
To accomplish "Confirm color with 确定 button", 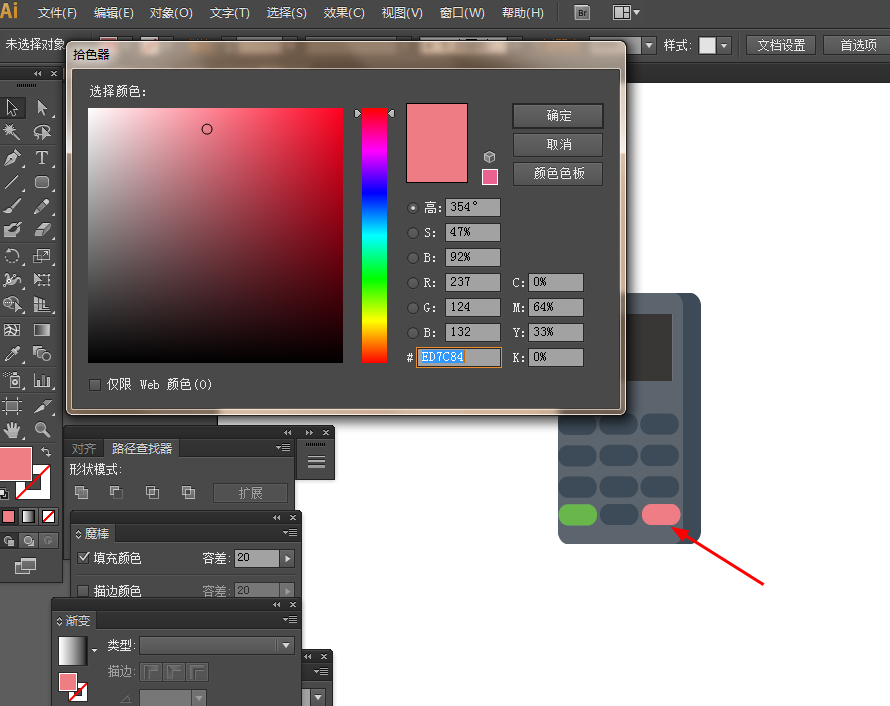I will coord(558,116).
